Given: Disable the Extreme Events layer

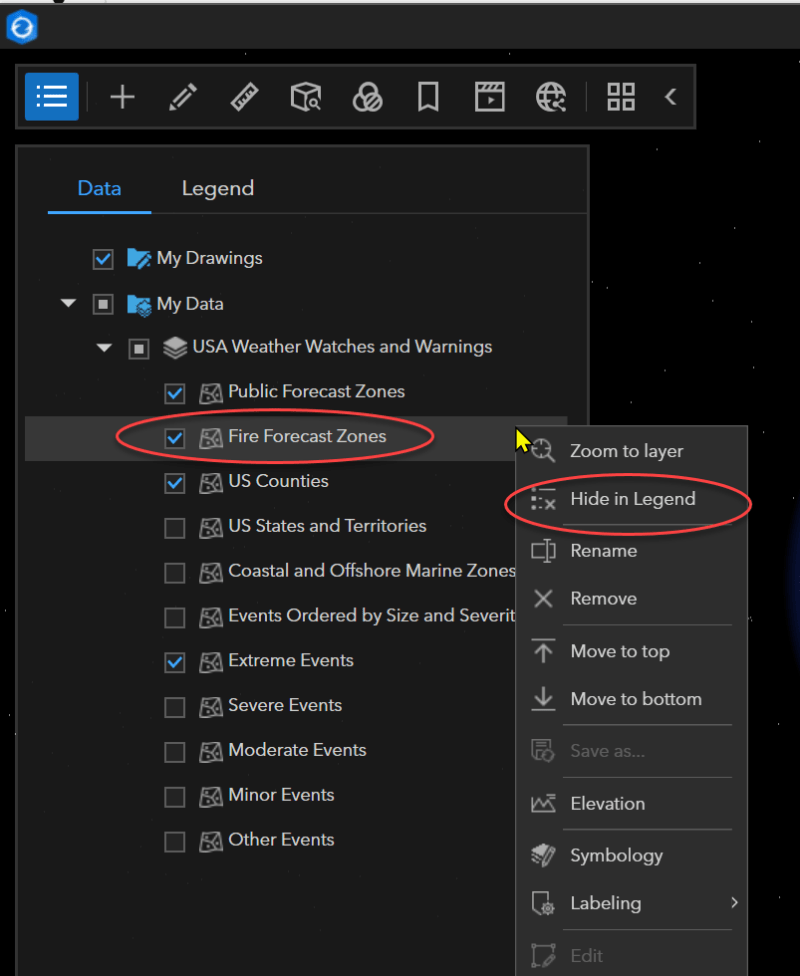Looking at the screenshot, I should pos(174,661).
